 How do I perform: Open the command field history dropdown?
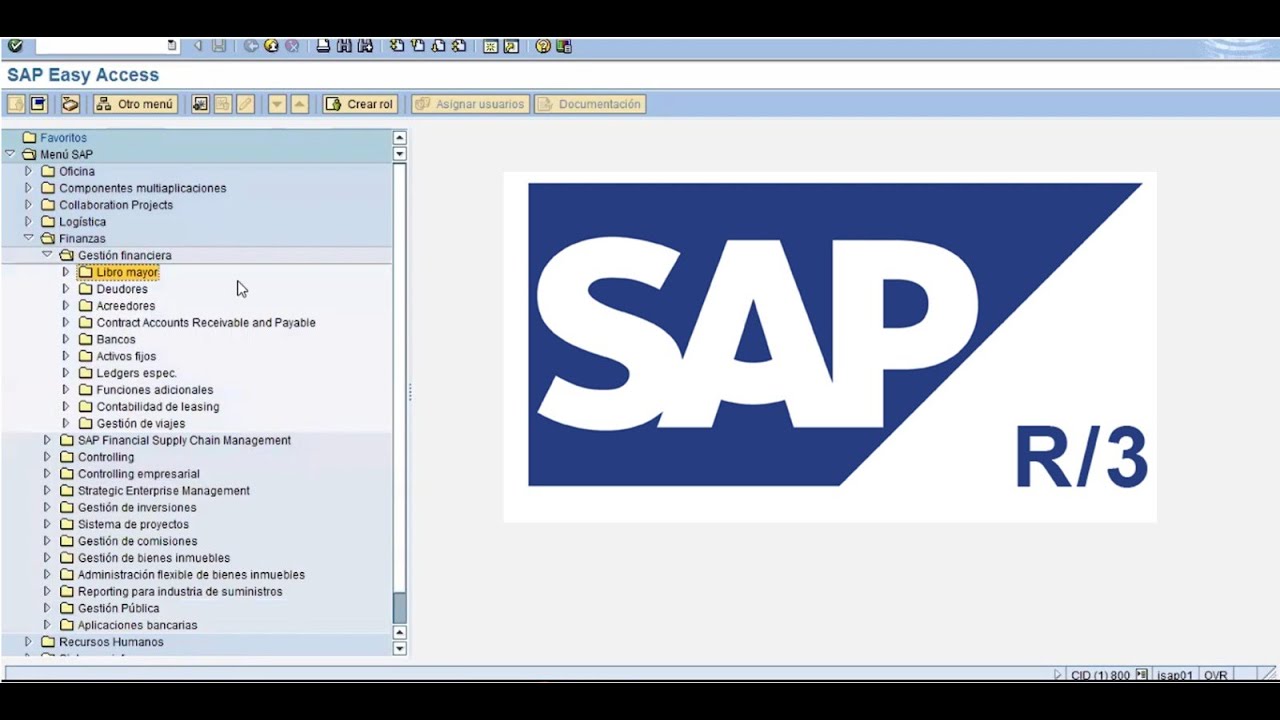172,46
